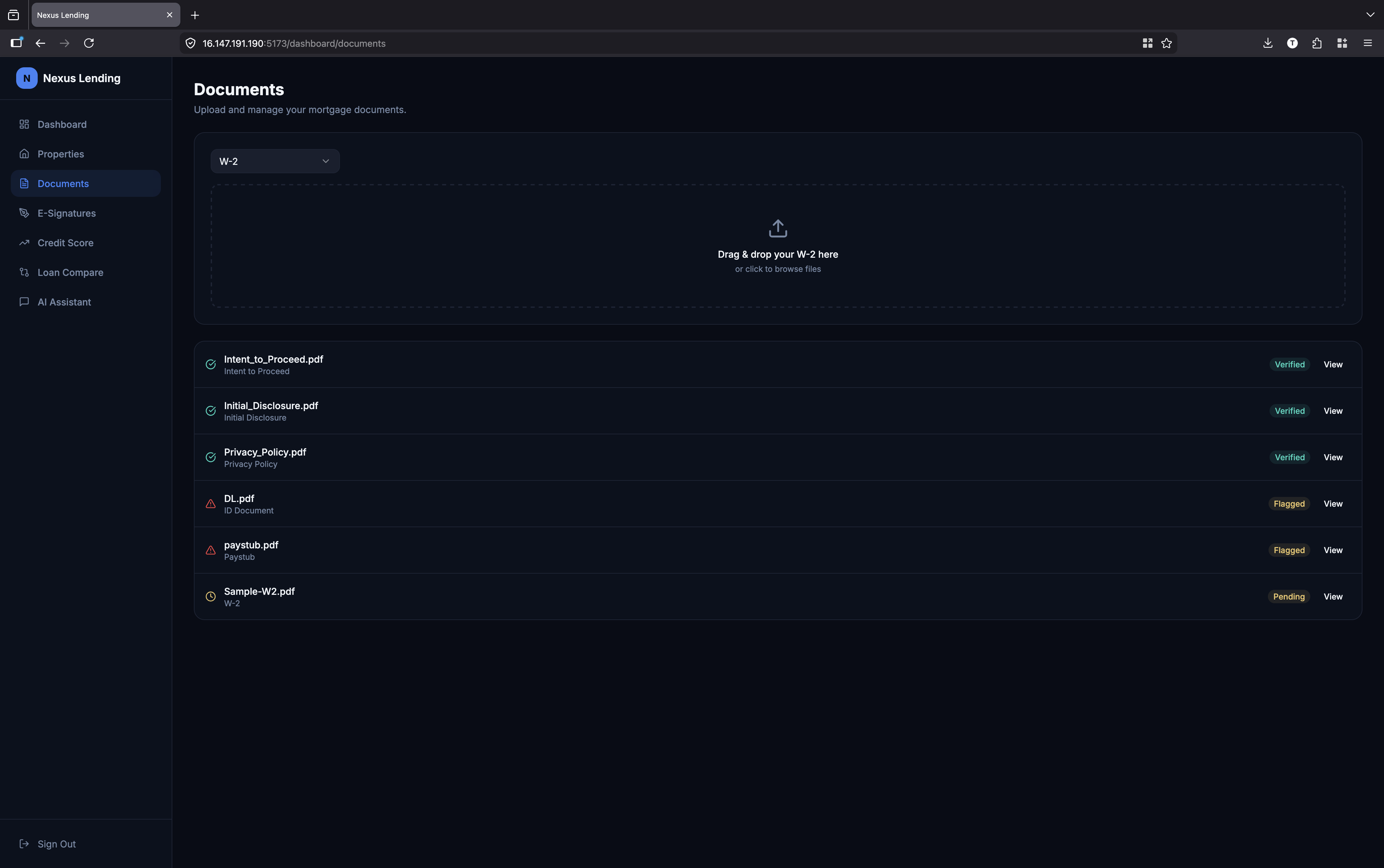
Task: Expand the tab list chevron at top right
Action: click(1370, 15)
